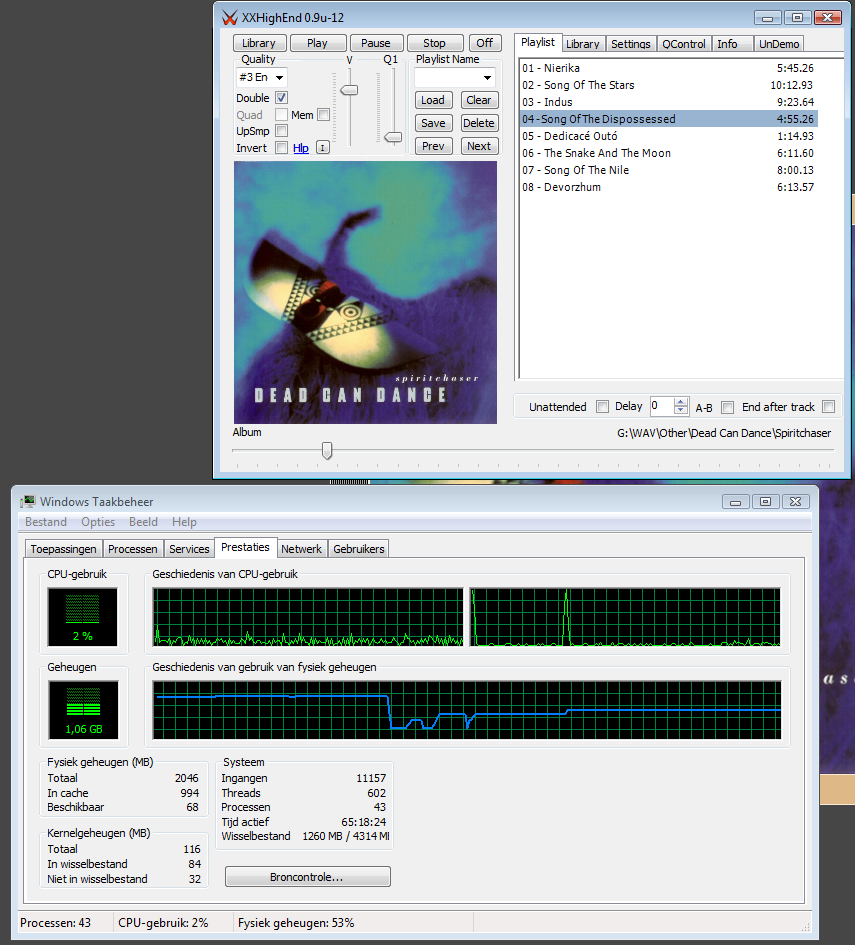Switch to the Playlist tab in XXHighEnd
Screen dimensions: 855x945
click(x=538, y=42)
